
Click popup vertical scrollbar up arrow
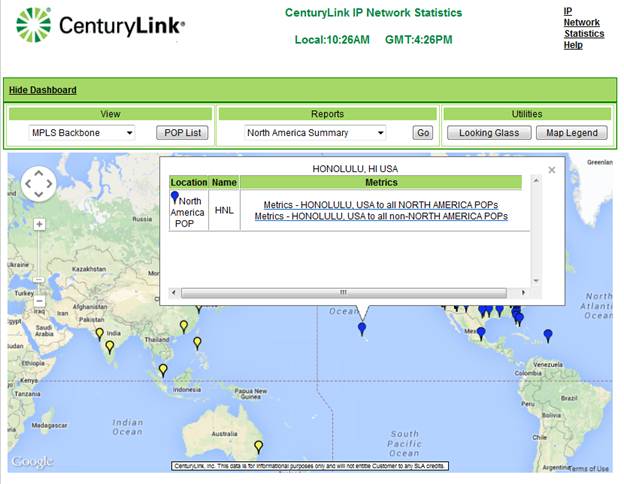(x=536, y=181)
